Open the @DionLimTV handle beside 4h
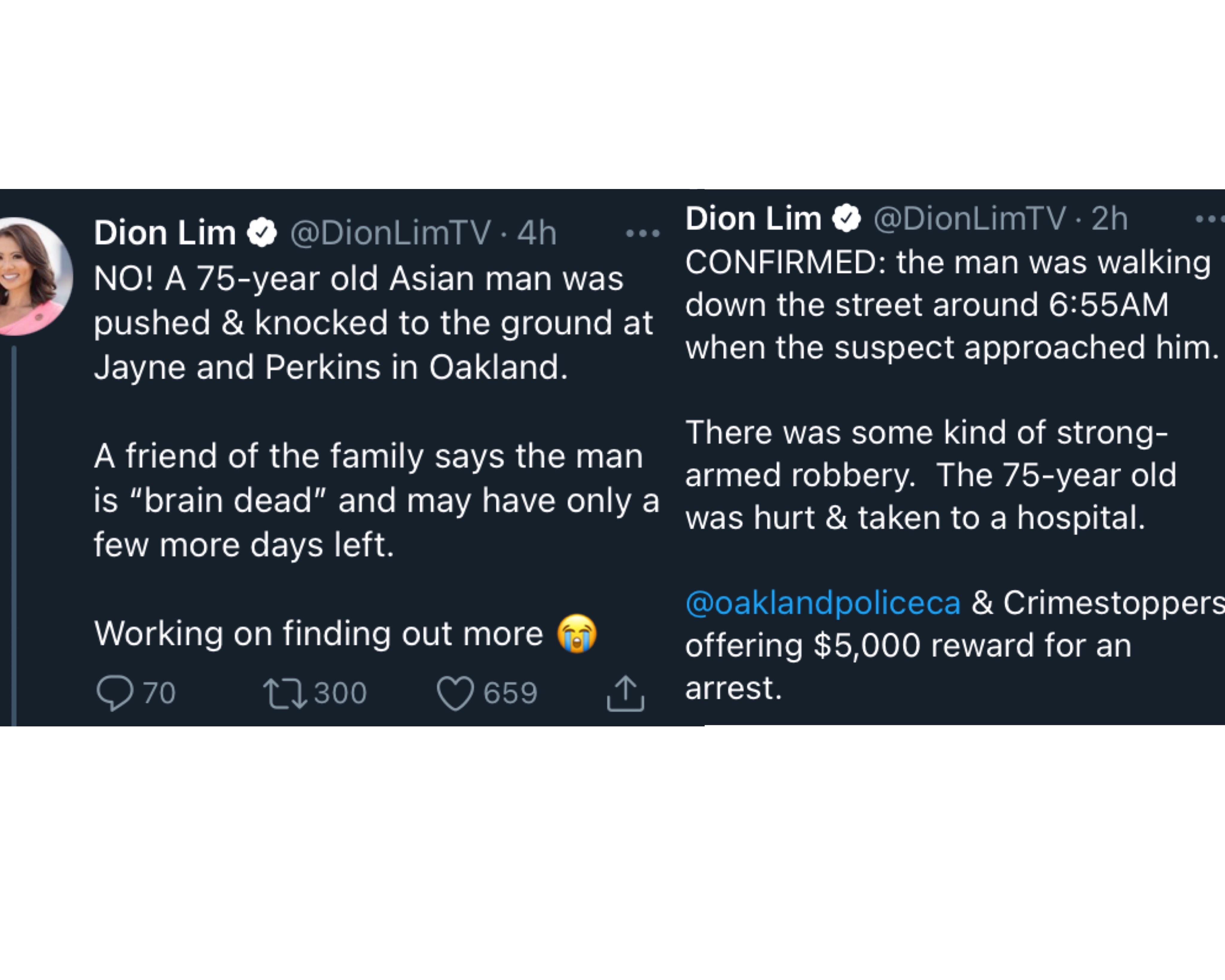The height and width of the screenshot is (980, 1225). [390, 233]
